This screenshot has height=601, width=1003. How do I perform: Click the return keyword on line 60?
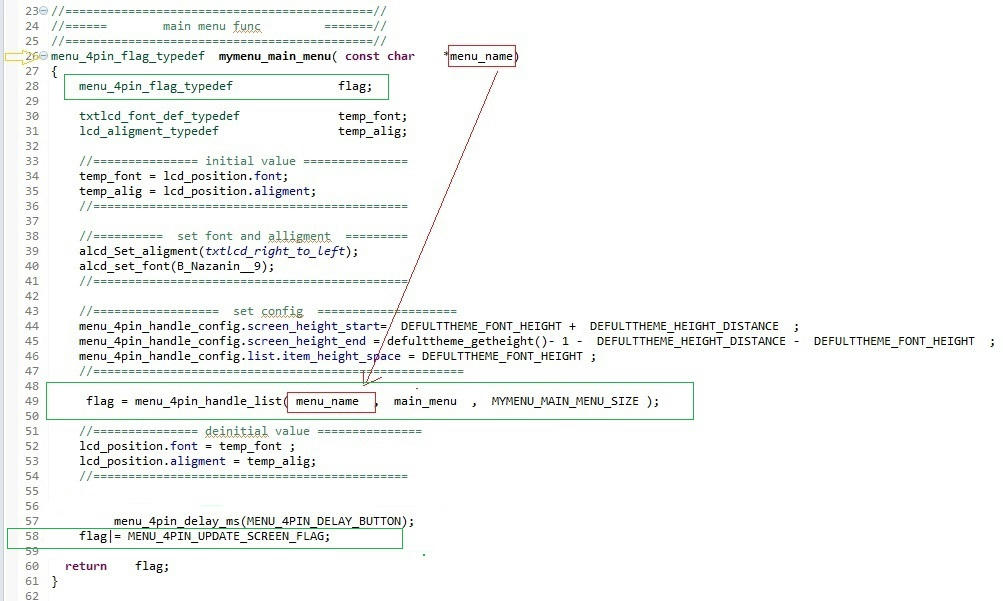coord(86,566)
